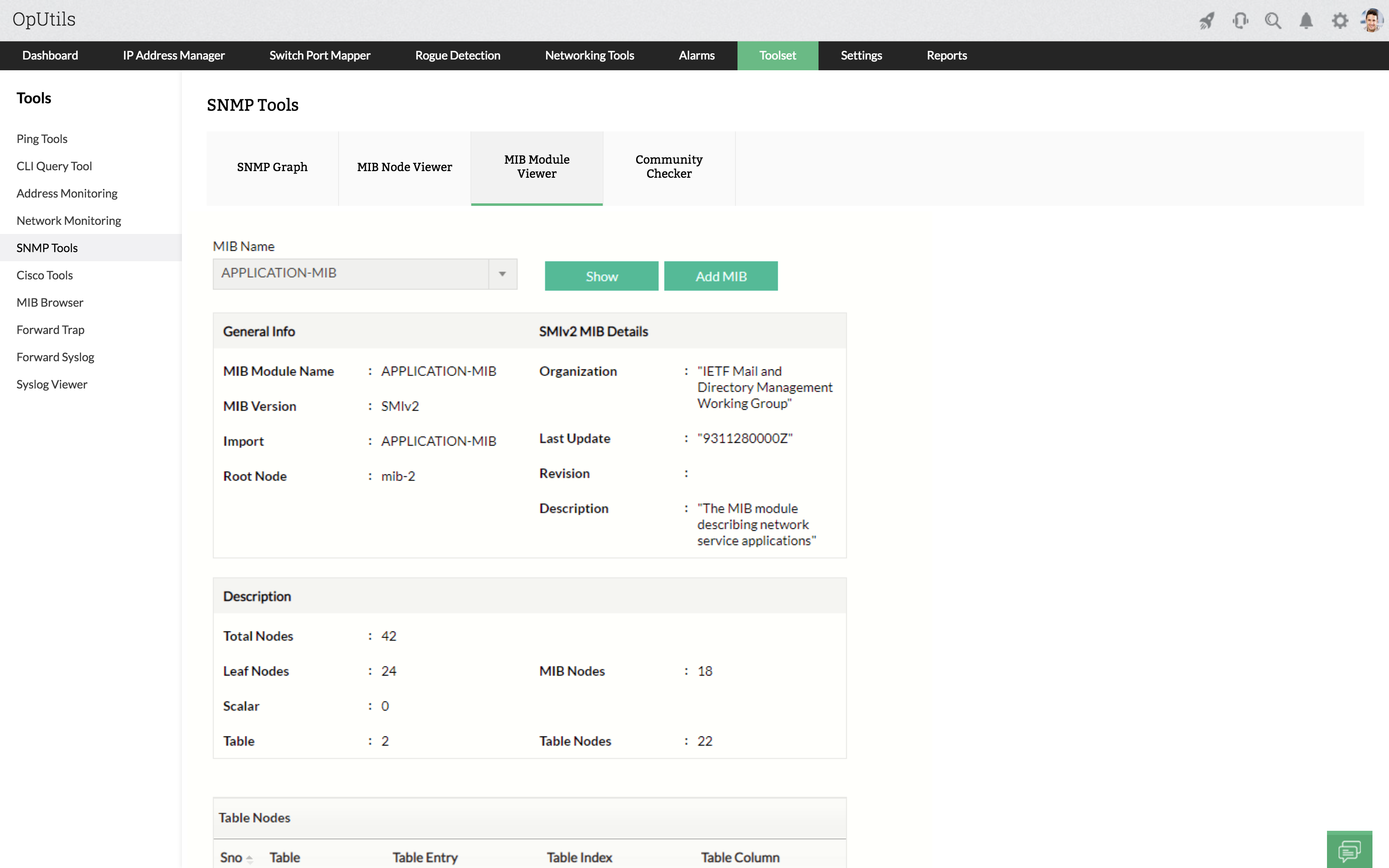Select the Community Checker tab
This screenshot has width=1389, height=868.
(669, 167)
